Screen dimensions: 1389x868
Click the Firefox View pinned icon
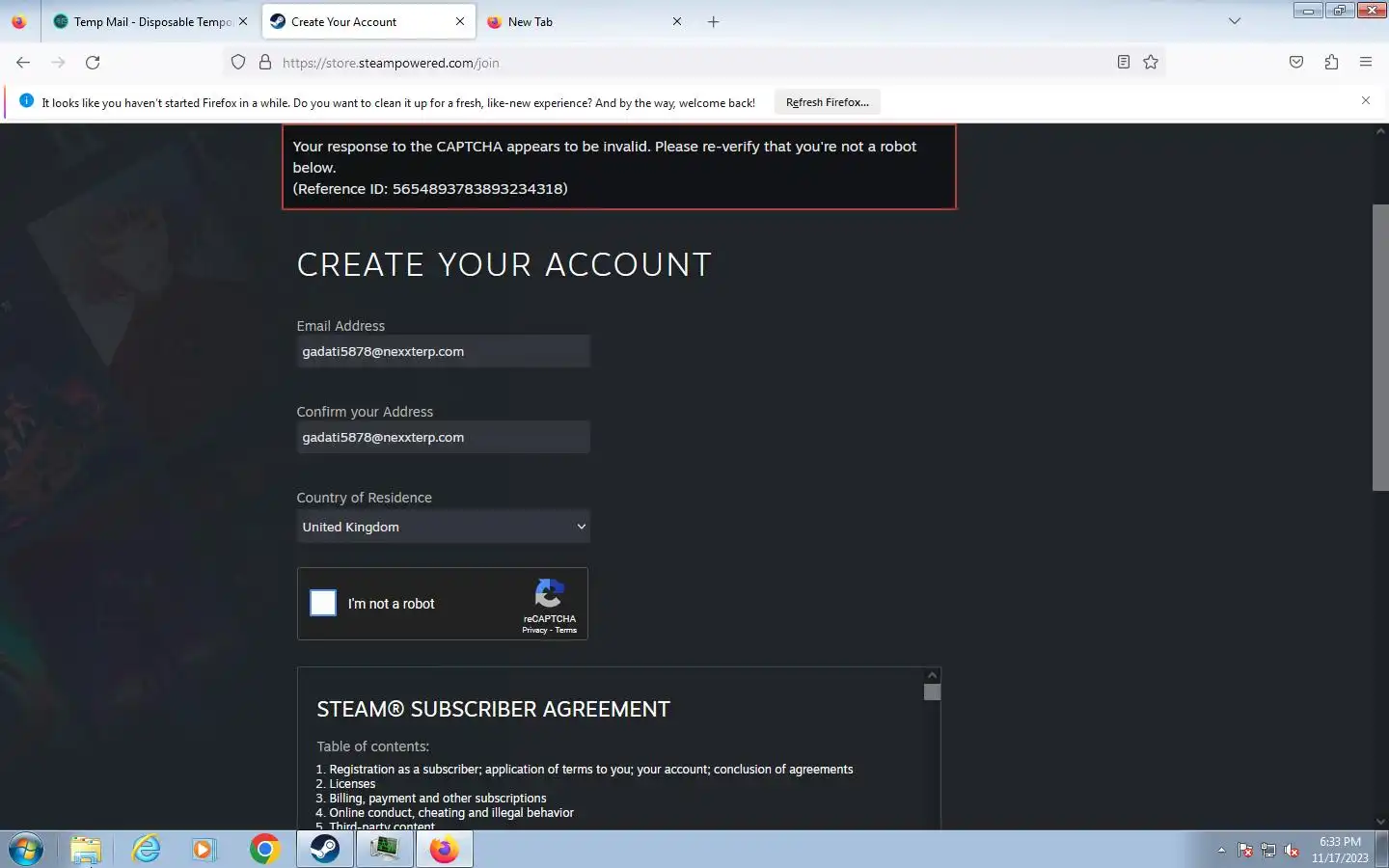tap(19, 21)
